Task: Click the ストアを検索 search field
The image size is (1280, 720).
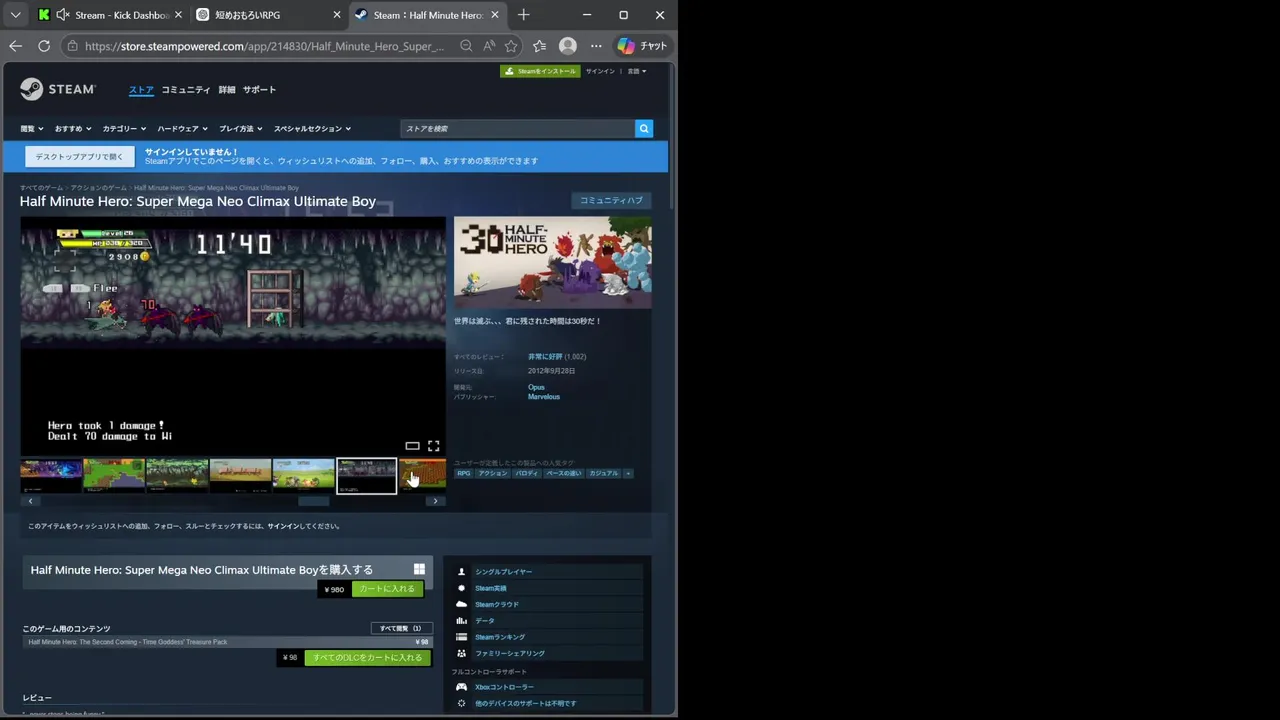Action: coord(517,129)
